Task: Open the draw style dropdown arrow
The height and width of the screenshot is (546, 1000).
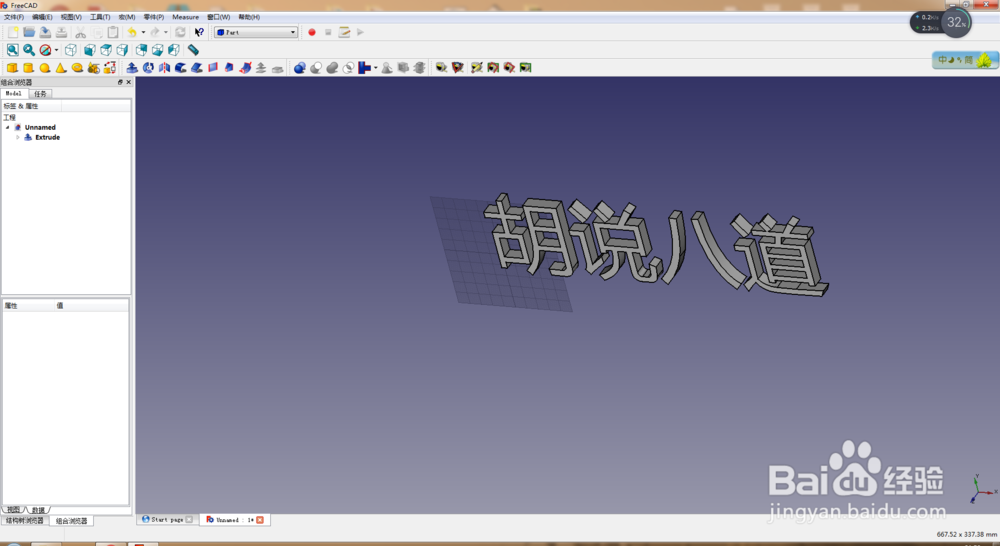Action: point(56,50)
